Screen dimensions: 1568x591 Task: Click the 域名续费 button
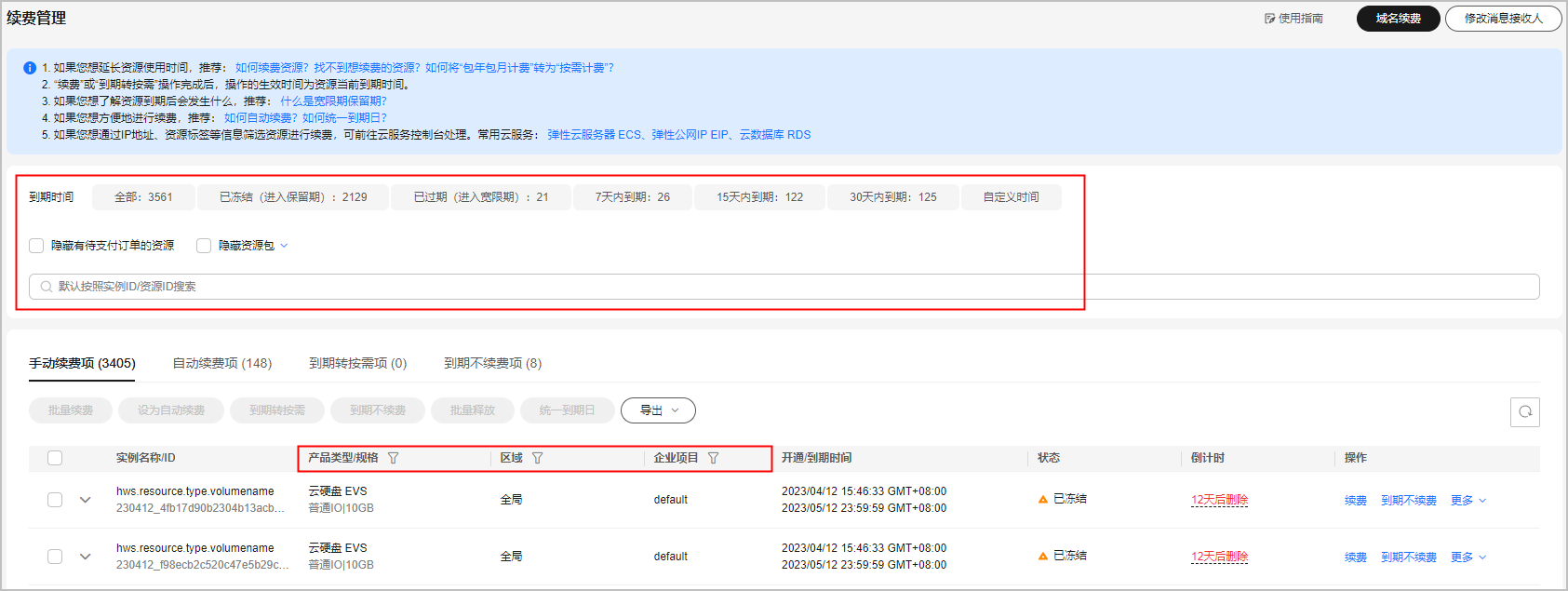pyautogui.click(x=1398, y=19)
